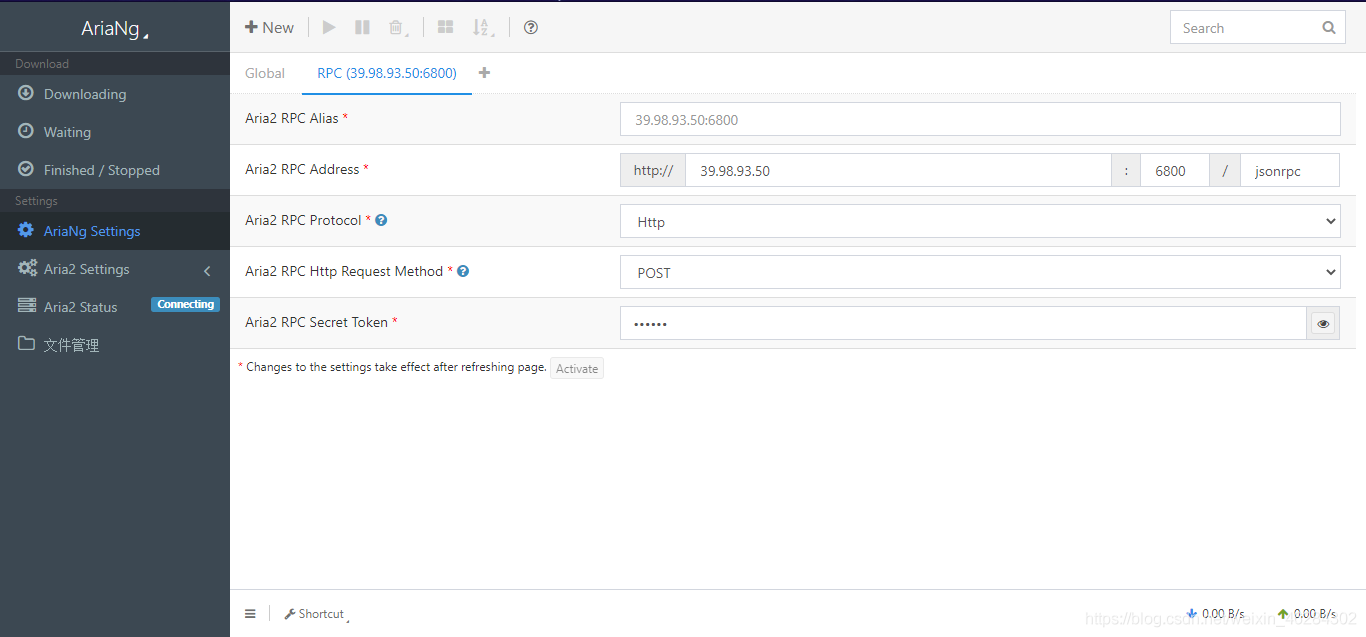Click the help question mark icon in toolbar

(531, 28)
